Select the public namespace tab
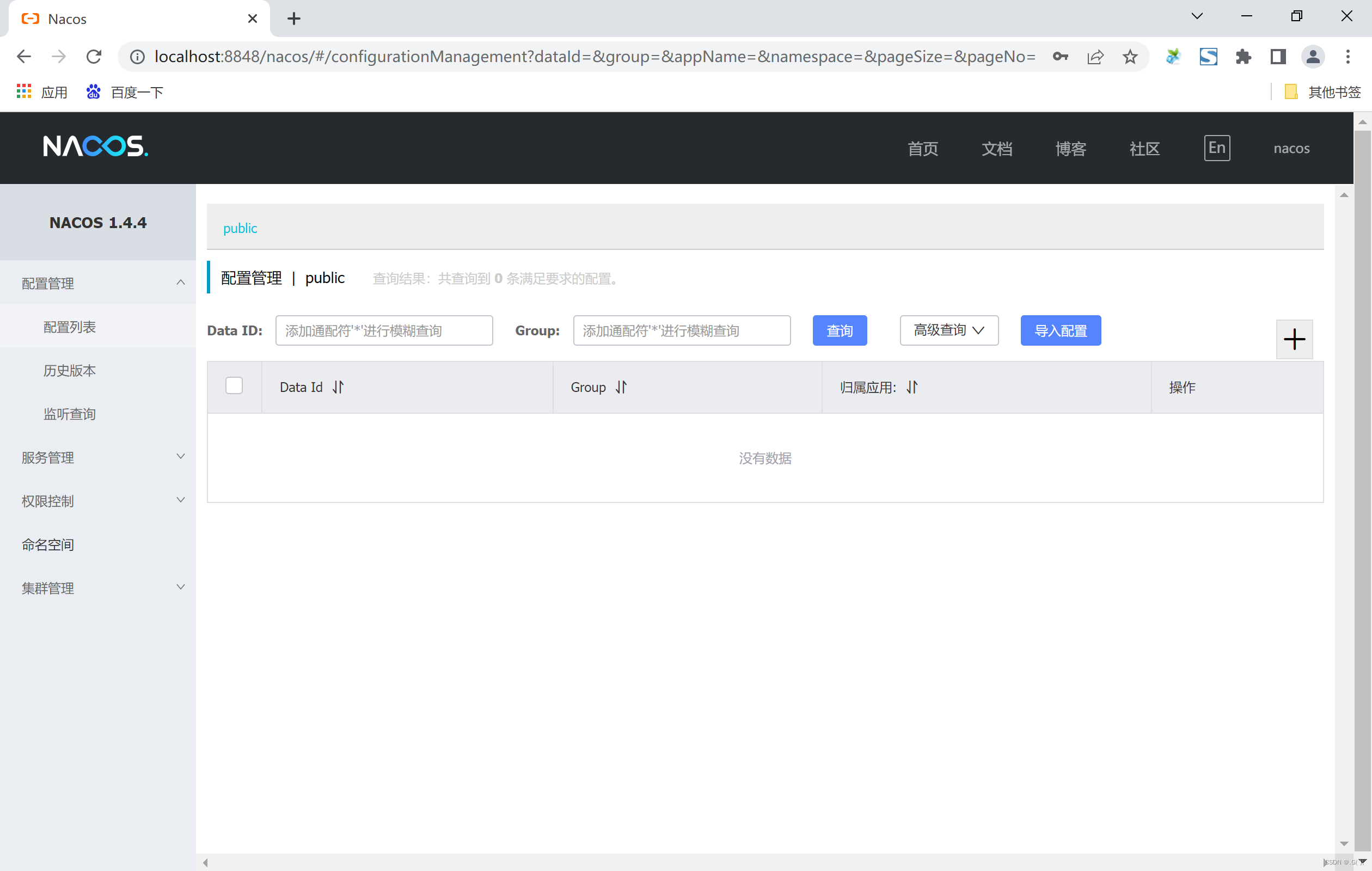This screenshot has height=871, width=1372. coord(240,229)
